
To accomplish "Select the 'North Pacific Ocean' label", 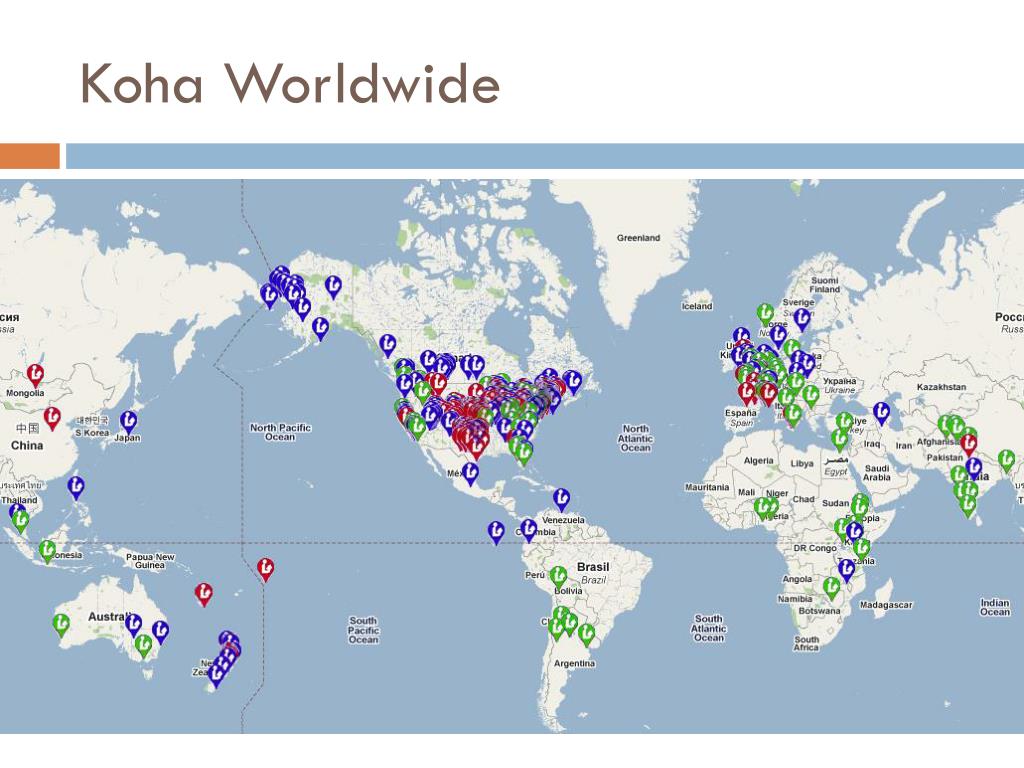I will pyautogui.click(x=280, y=432).
